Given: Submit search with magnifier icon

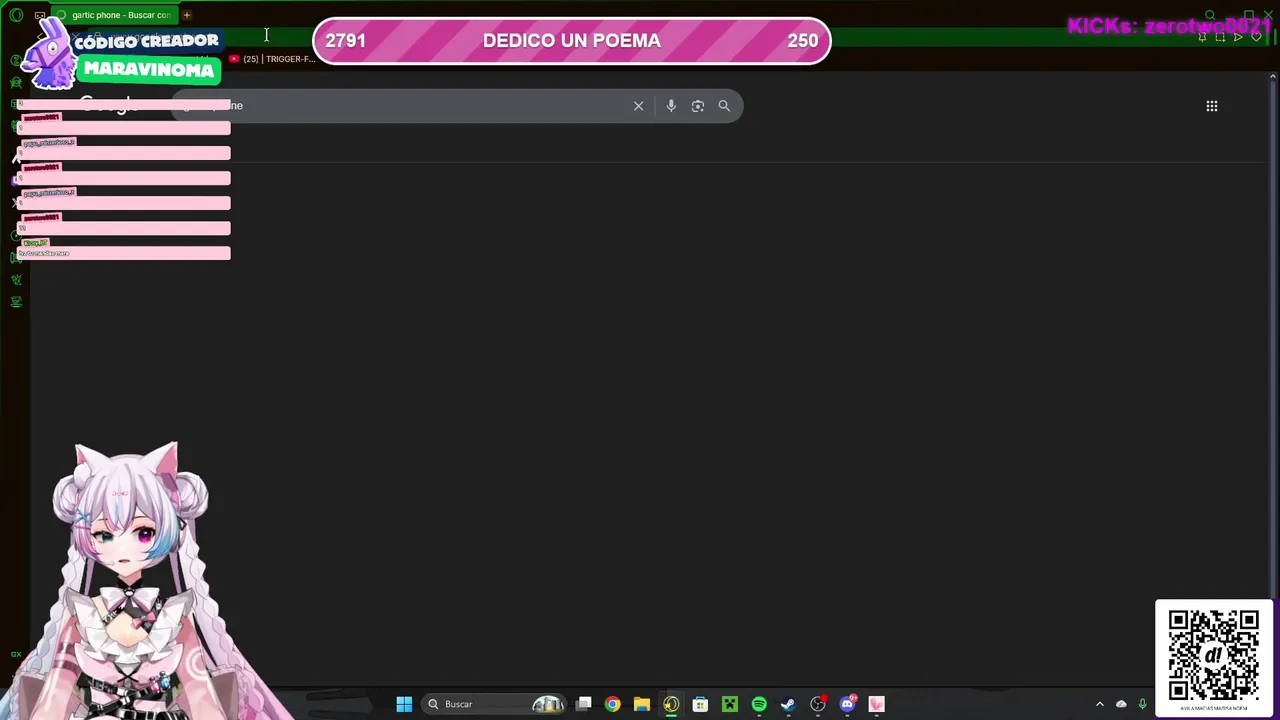Looking at the screenshot, I should tap(724, 106).
